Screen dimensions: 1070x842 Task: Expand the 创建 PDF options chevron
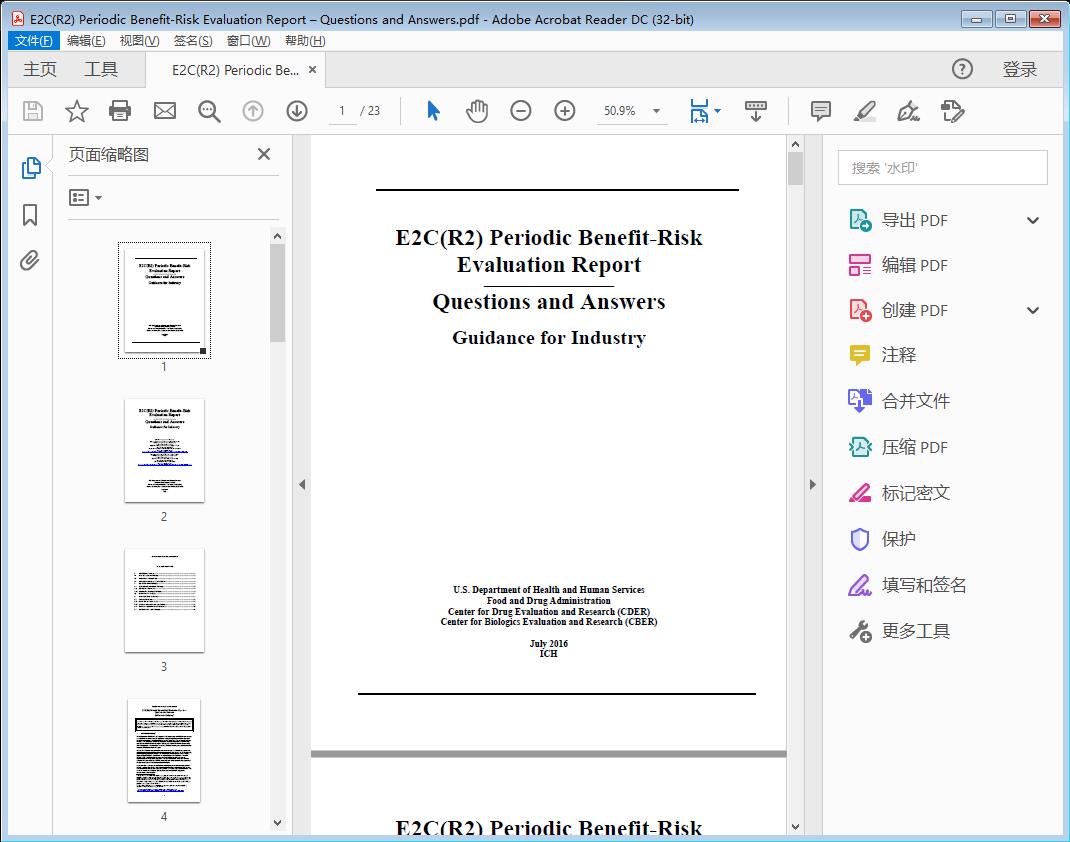[1032, 310]
